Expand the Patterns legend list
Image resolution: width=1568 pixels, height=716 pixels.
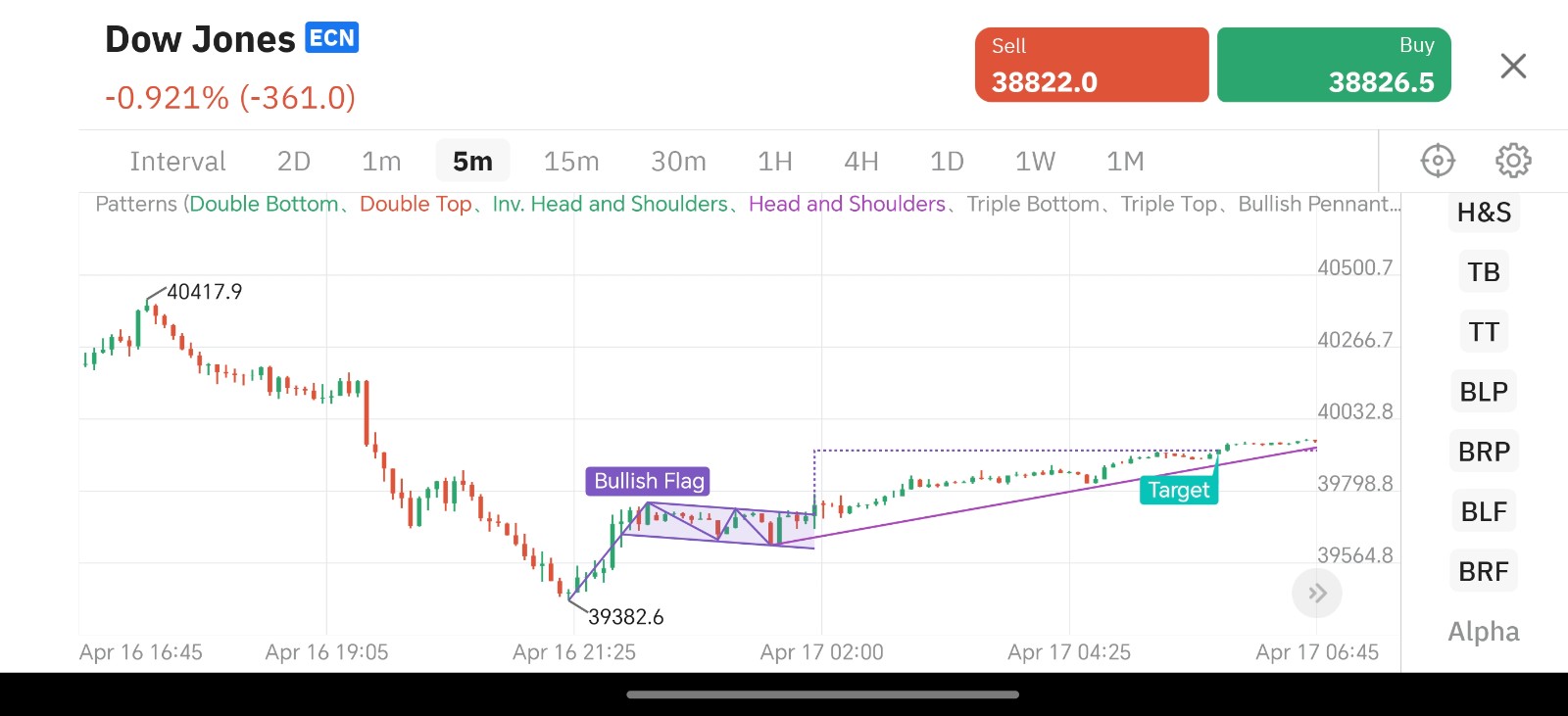[x=747, y=204]
